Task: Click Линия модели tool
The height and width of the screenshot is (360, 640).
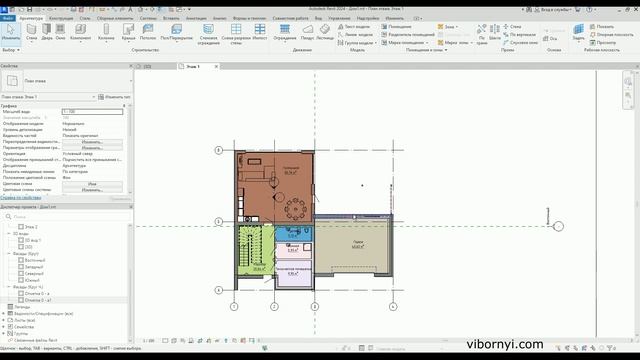Action: (x=355, y=35)
